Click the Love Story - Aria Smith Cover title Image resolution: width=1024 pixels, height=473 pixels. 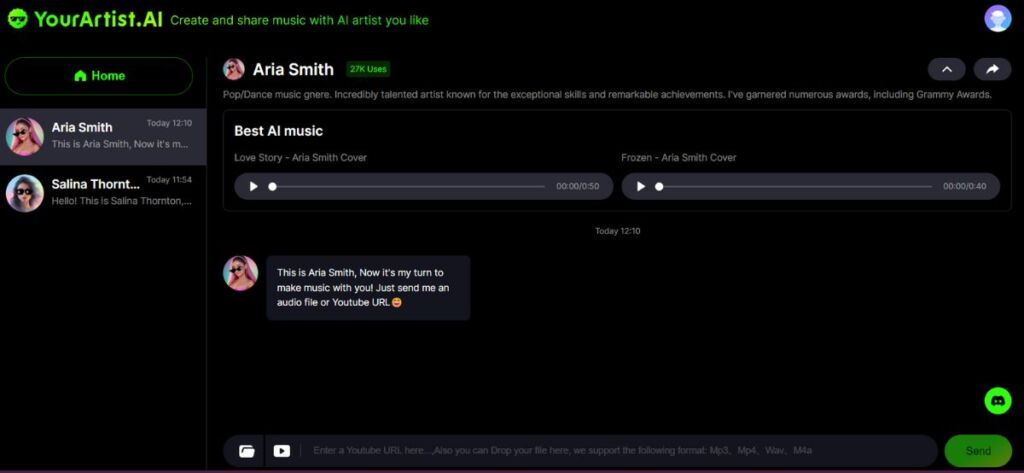click(x=300, y=157)
